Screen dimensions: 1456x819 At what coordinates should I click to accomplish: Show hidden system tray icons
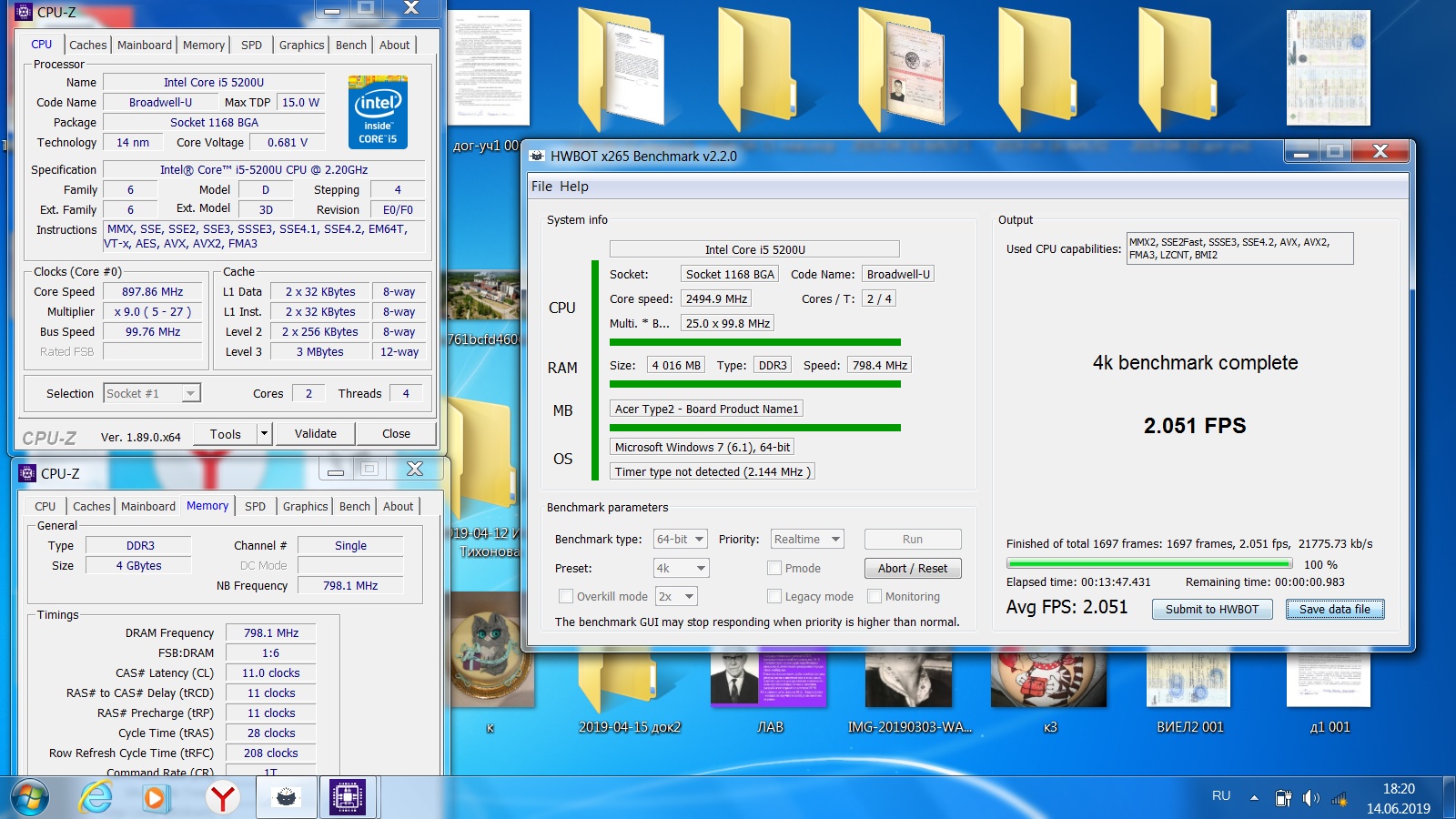pos(1254,798)
